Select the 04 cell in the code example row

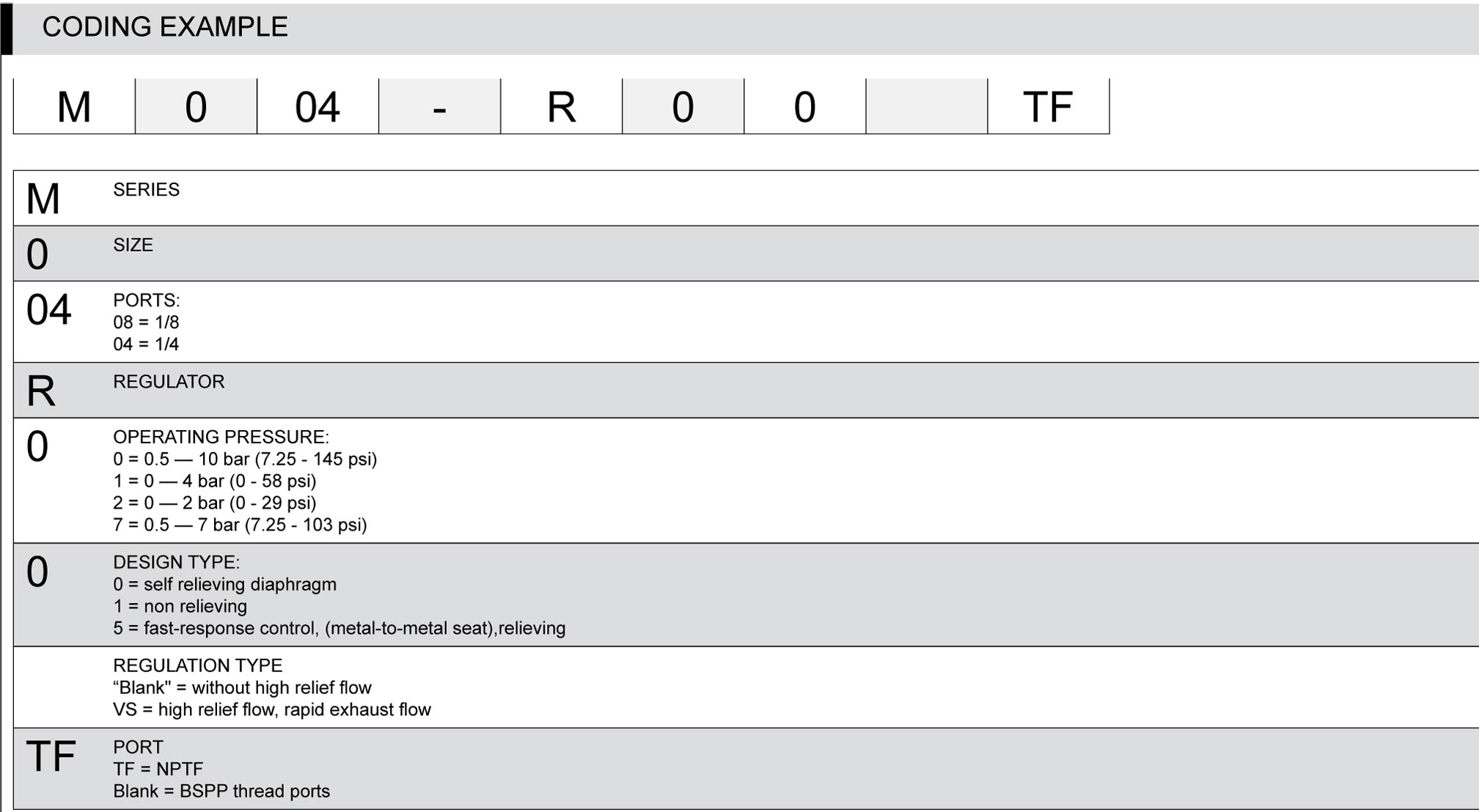click(x=317, y=107)
